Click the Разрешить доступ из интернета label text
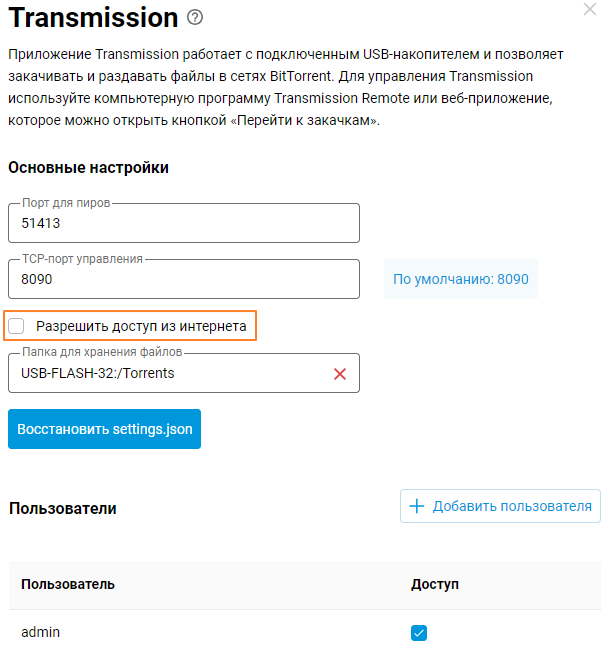 pos(141,326)
